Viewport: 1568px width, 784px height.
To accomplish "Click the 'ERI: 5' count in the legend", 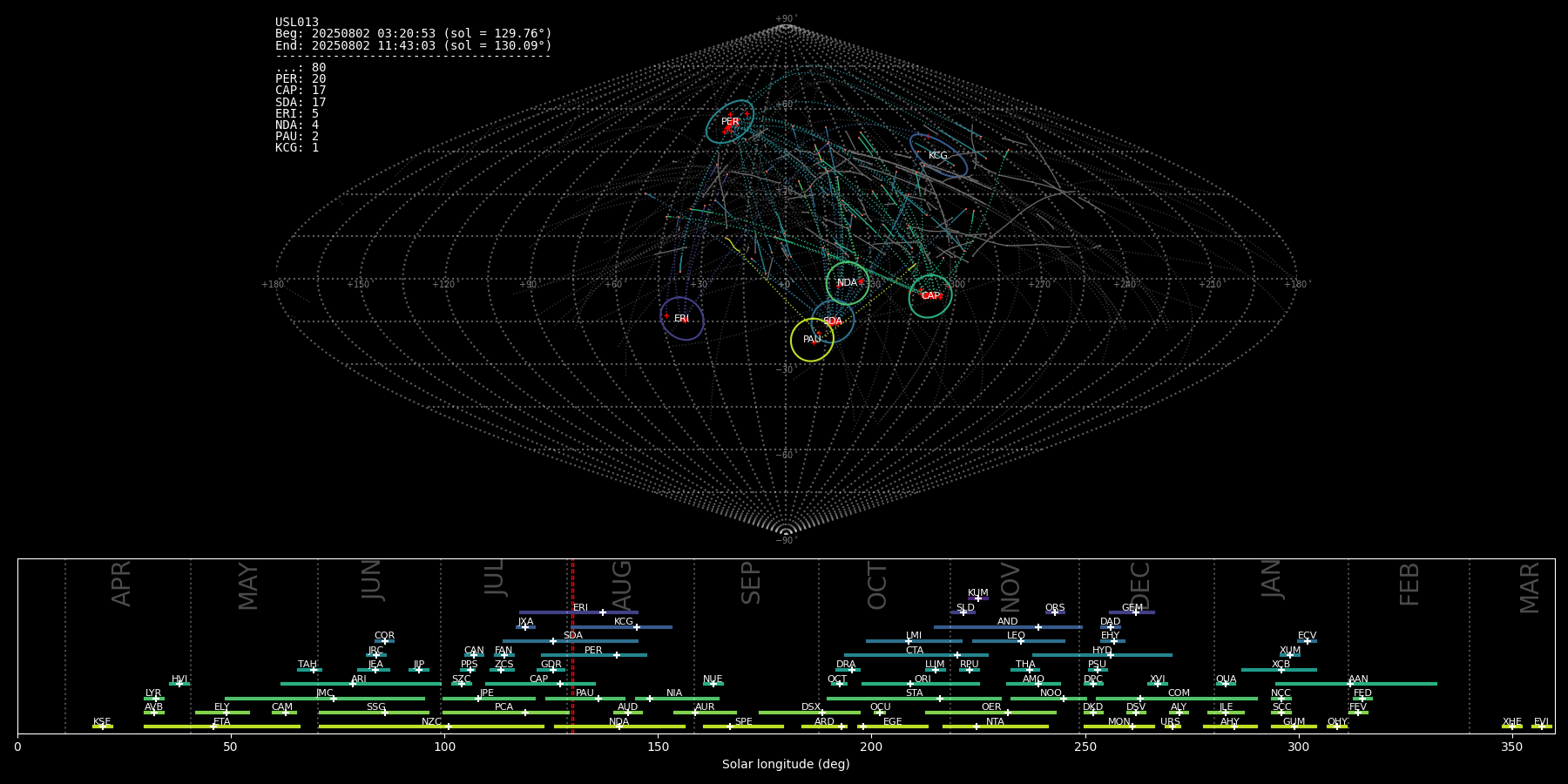I will pyautogui.click(x=297, y=114).
